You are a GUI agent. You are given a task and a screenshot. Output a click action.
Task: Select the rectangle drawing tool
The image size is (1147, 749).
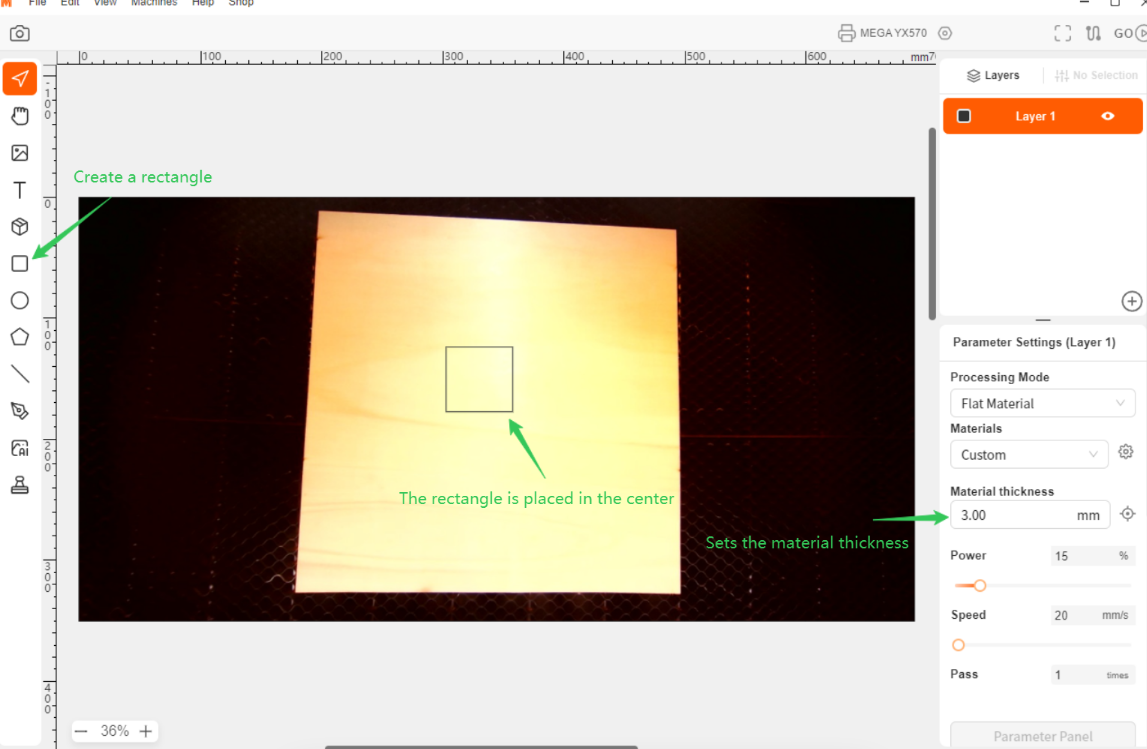(20, 263)
